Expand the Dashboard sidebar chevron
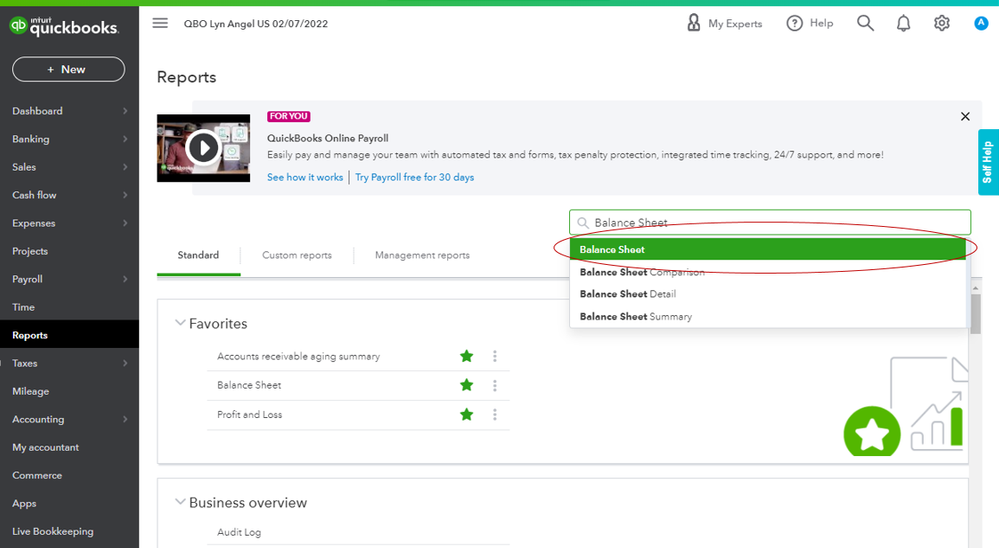Image resolution: width=999 pixels, height=548 pixels. 125,111
